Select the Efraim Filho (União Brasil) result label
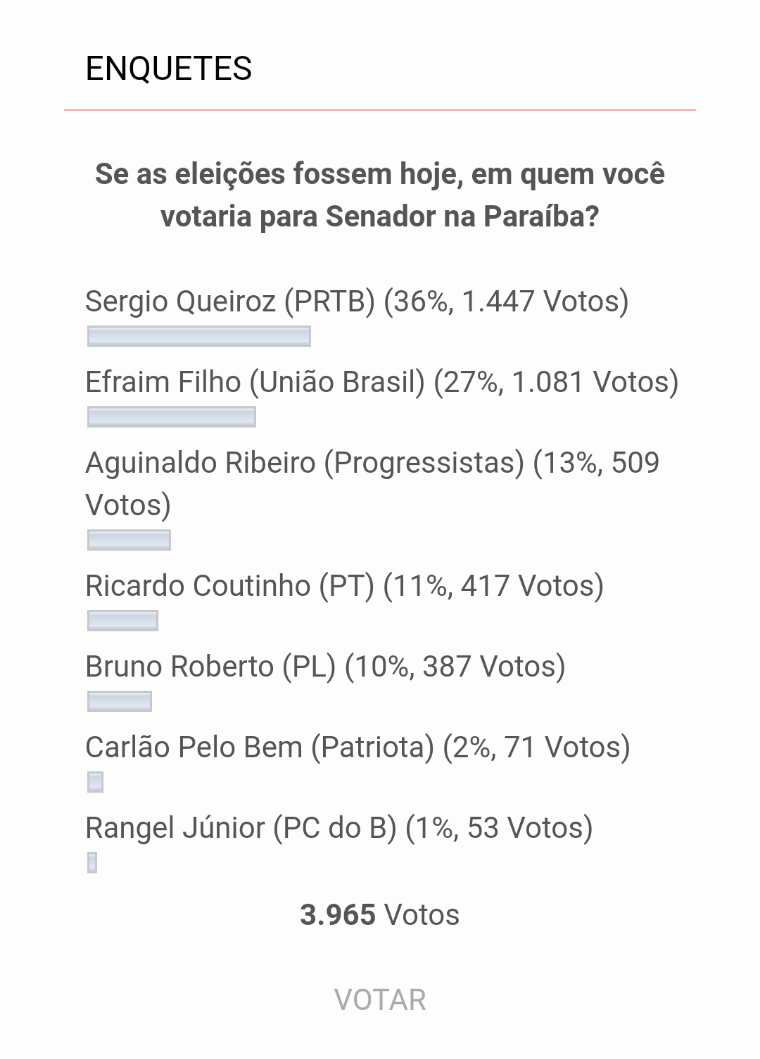The height and width of the screenshot is (1059, 760). click(x=382, y=383)
